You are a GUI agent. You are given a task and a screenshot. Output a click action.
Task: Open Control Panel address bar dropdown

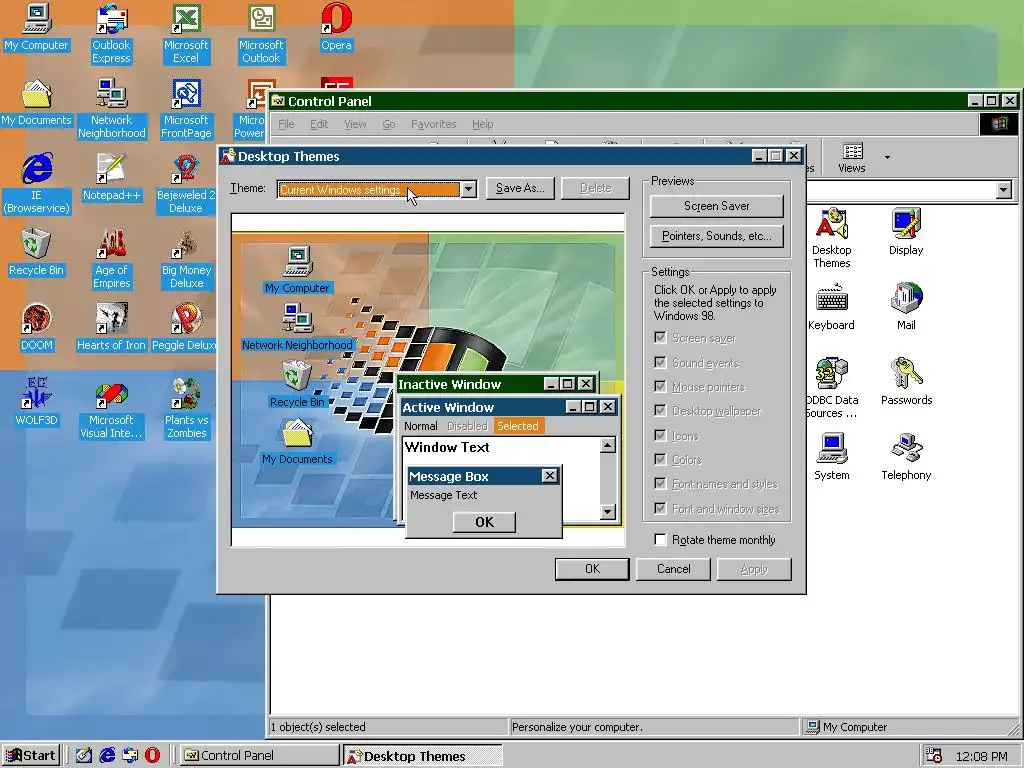(1004, 190)
